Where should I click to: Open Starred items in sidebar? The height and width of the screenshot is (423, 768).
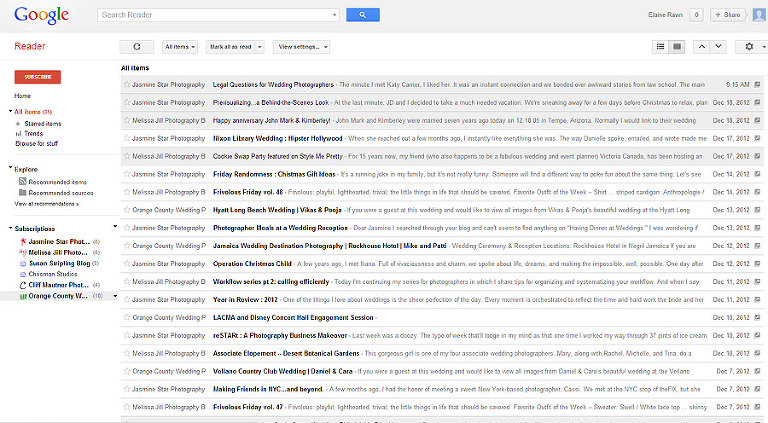[x=43, y=124]
